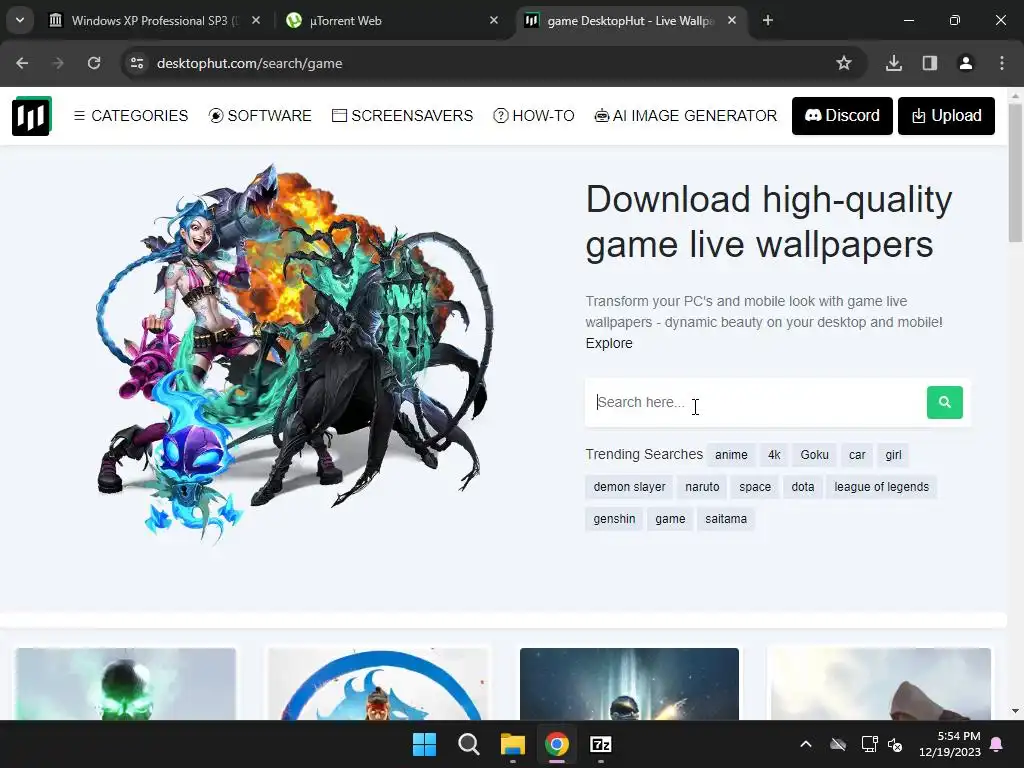Select trending search 'naruto'
The image size is (1024, 768).
coord(702,487)
